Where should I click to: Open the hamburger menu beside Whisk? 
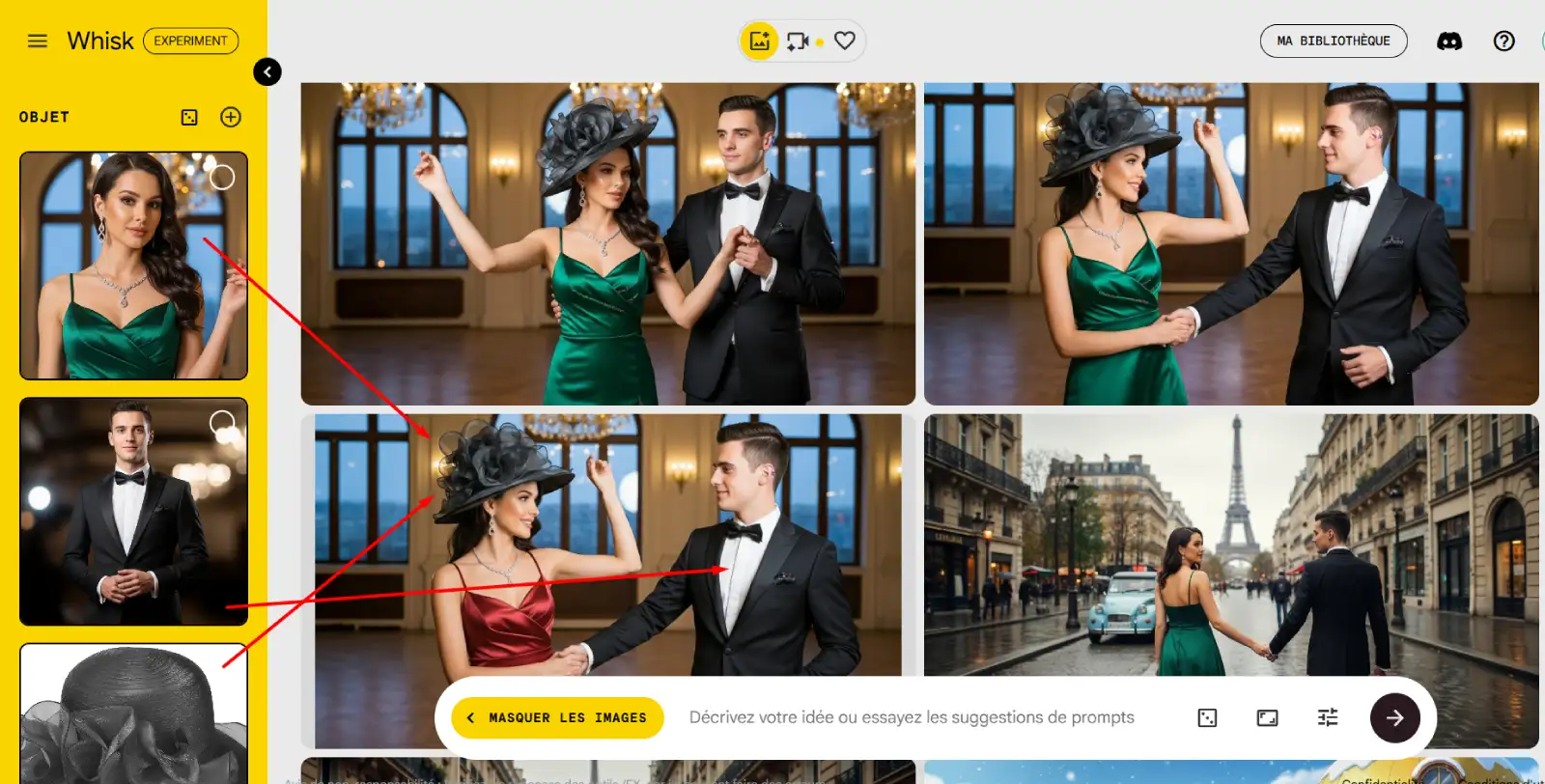38,41
